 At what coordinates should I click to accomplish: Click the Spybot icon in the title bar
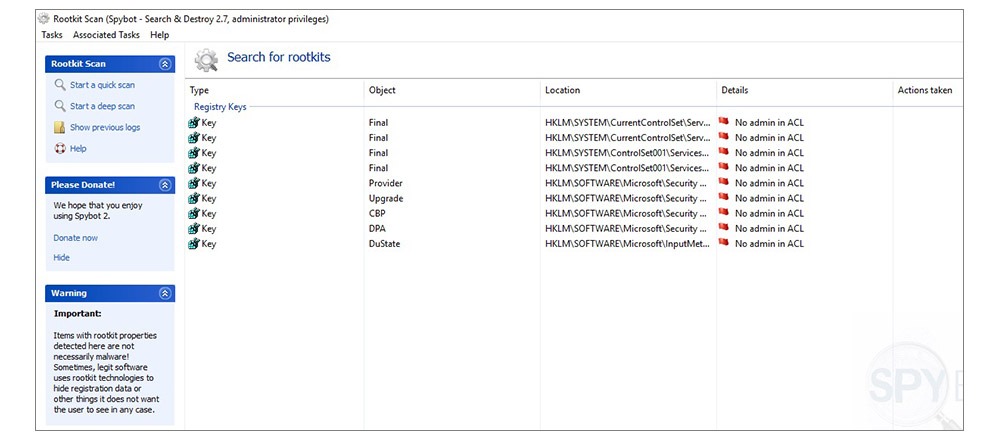tap(43, 18)
